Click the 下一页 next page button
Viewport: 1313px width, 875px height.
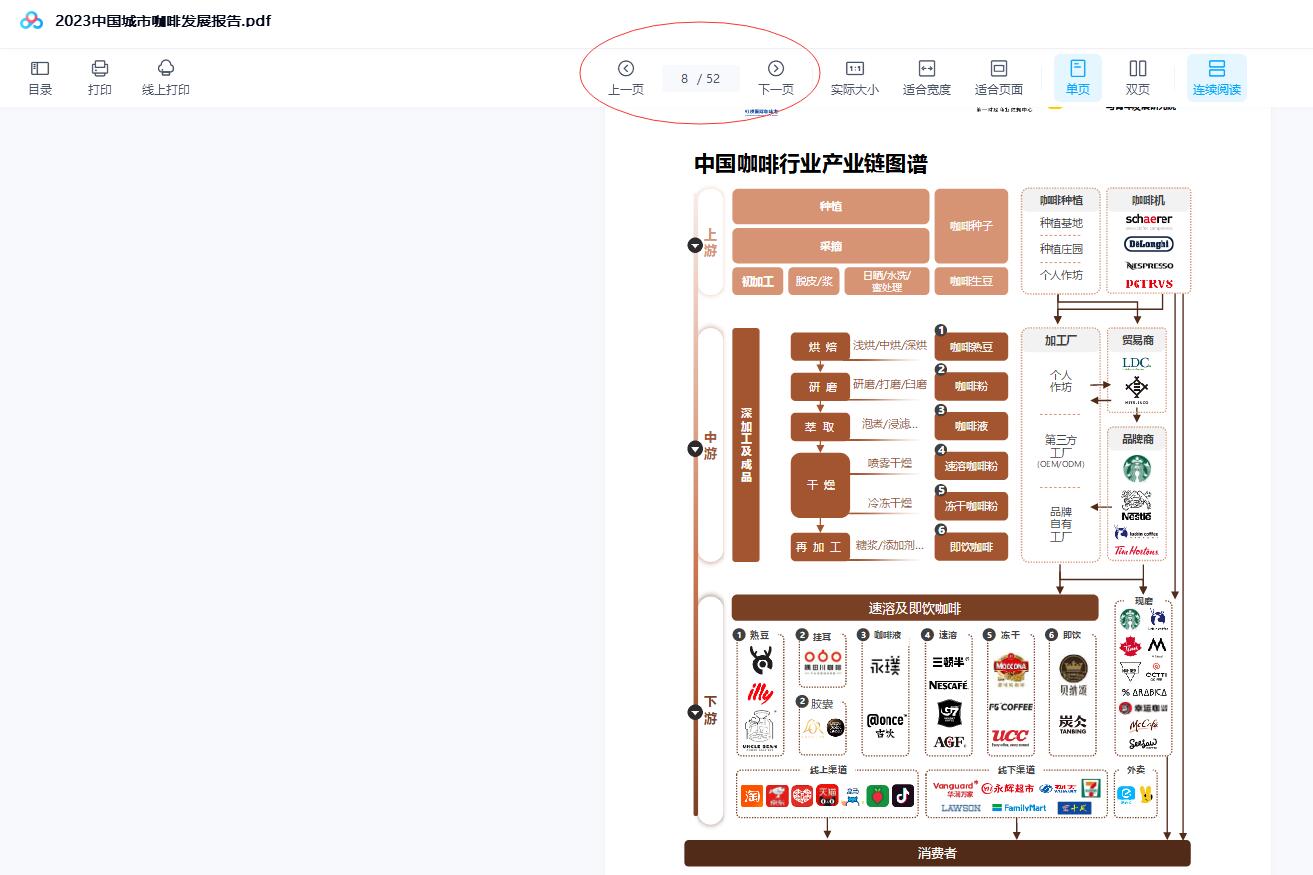coord(776,88)
